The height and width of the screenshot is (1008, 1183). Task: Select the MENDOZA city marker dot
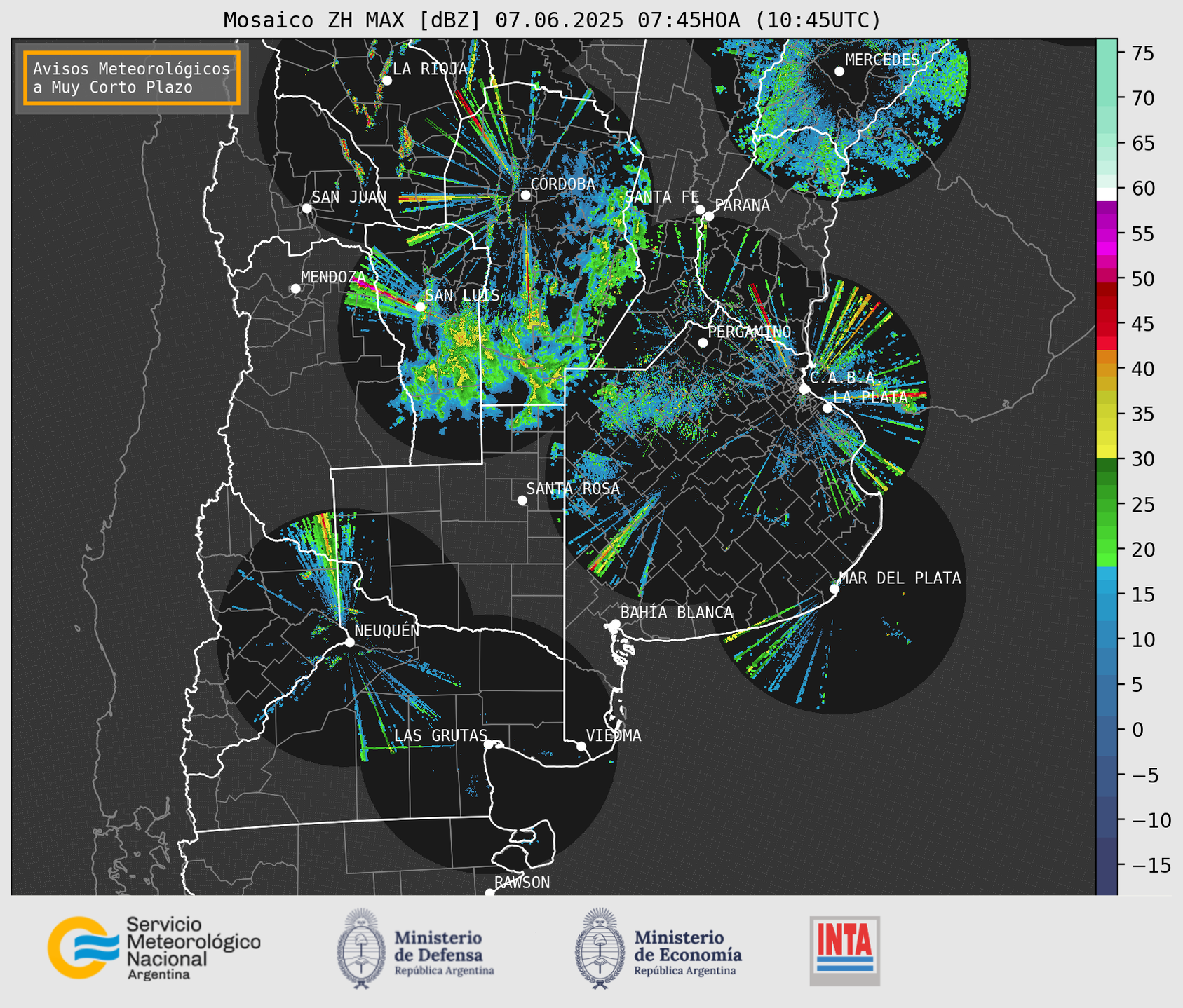pyautogui.click(x=295, y=289)
